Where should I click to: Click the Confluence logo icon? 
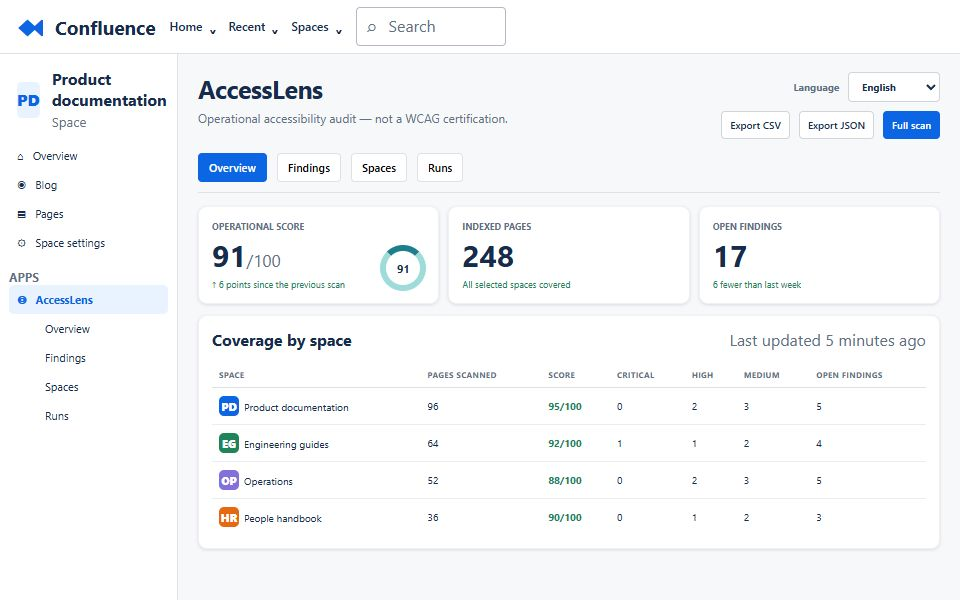(x=31, y=28)
